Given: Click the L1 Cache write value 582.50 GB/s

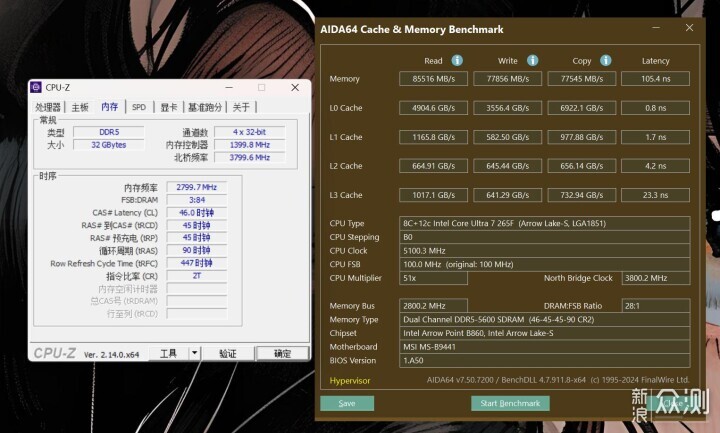Looking at the screenshot, I should tap(507, 137).
